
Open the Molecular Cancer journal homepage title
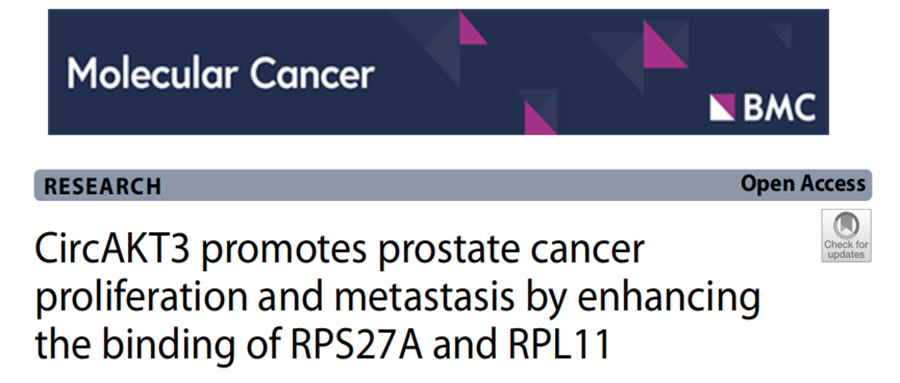point(221,74)
